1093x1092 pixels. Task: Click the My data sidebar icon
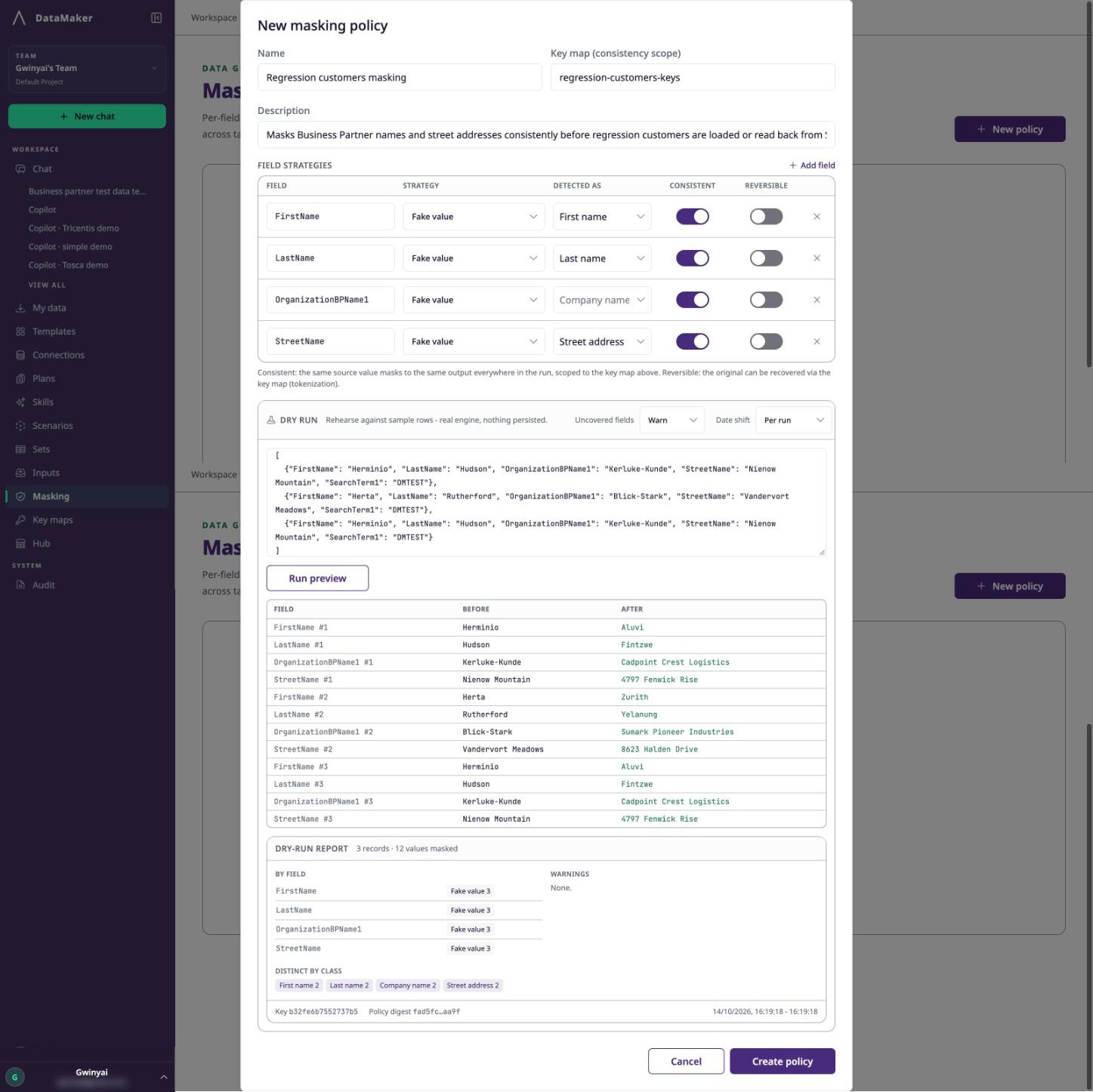click(20, 308)
